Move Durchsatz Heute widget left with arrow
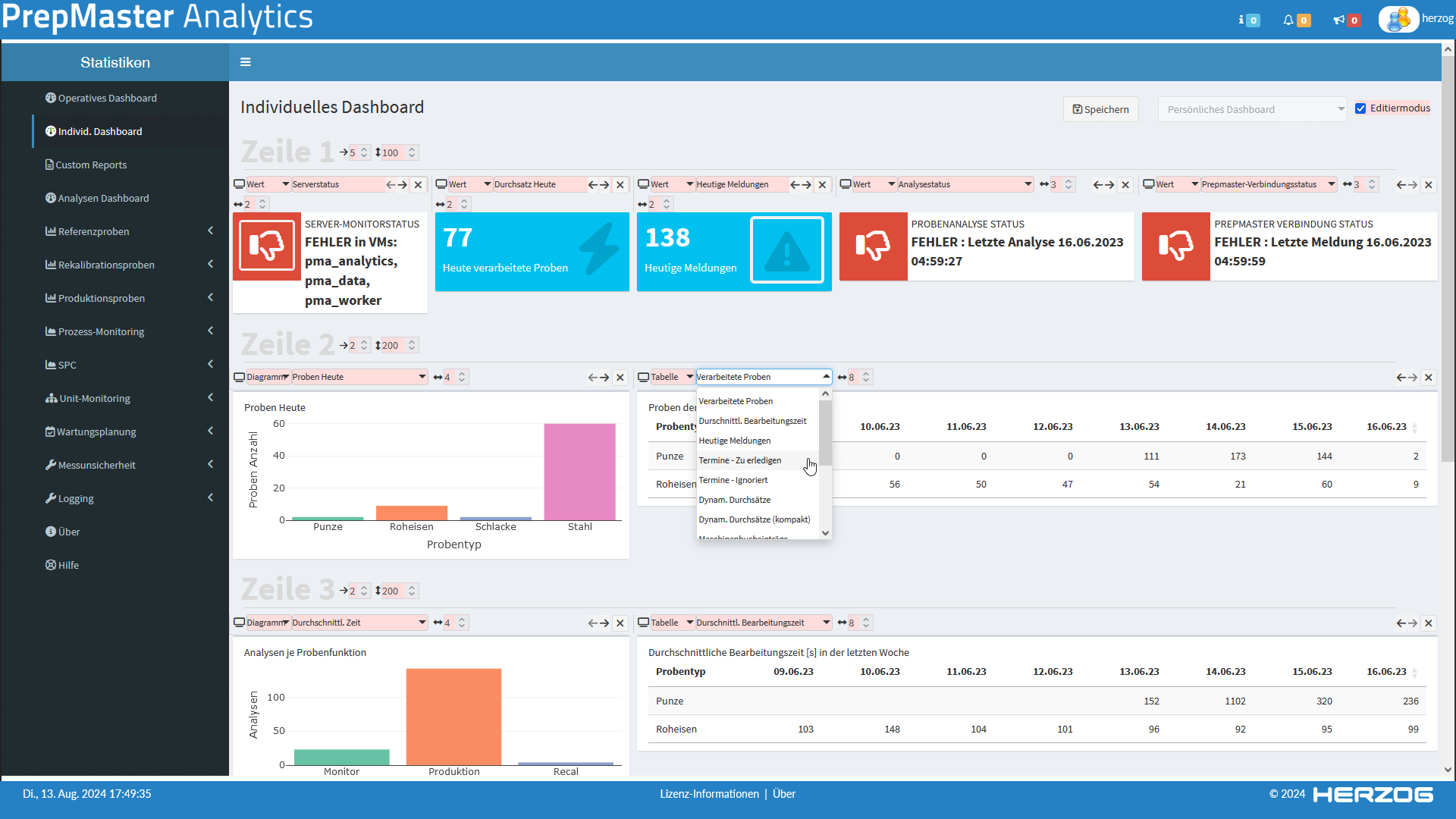This screenshot has height=819, width=1456. (593, 184)
